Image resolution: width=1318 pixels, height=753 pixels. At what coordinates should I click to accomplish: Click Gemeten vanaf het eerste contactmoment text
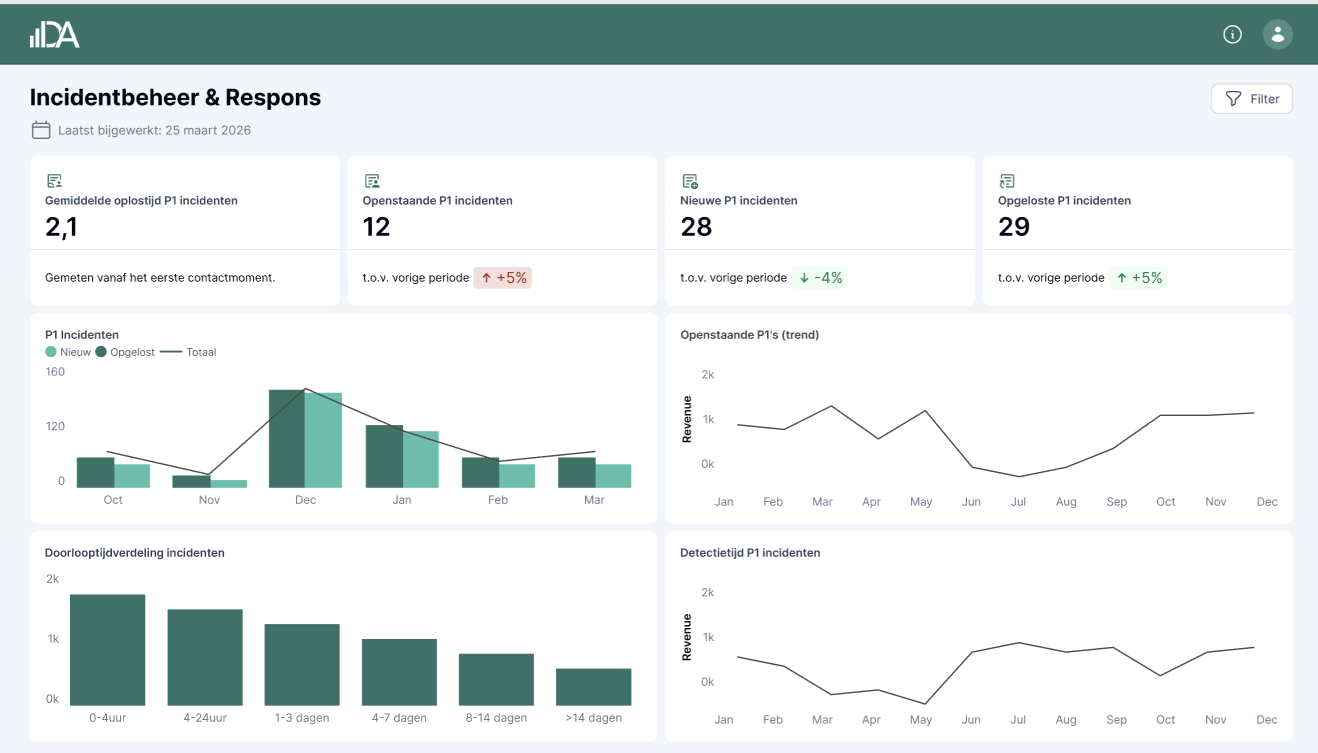[160, 278]
